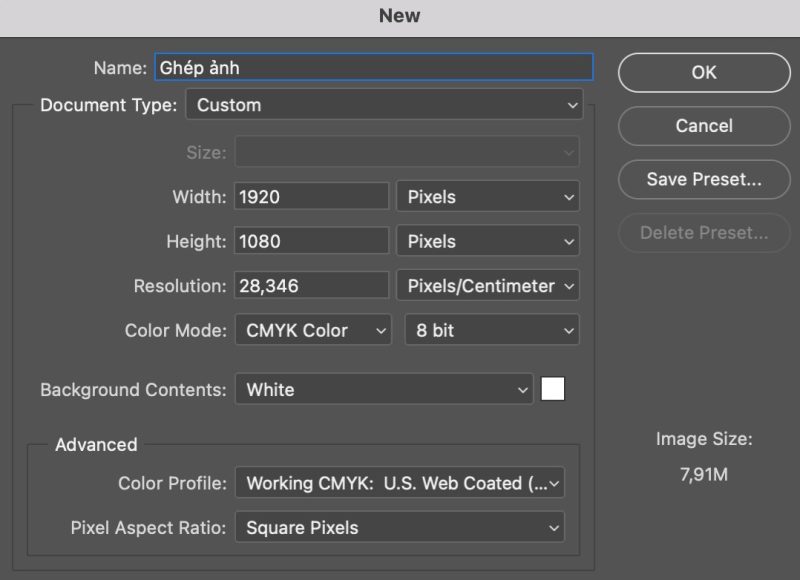Viewport: 800px width, 580px height.
Task: Click the Height value field showing 1080
Action: 311,241
